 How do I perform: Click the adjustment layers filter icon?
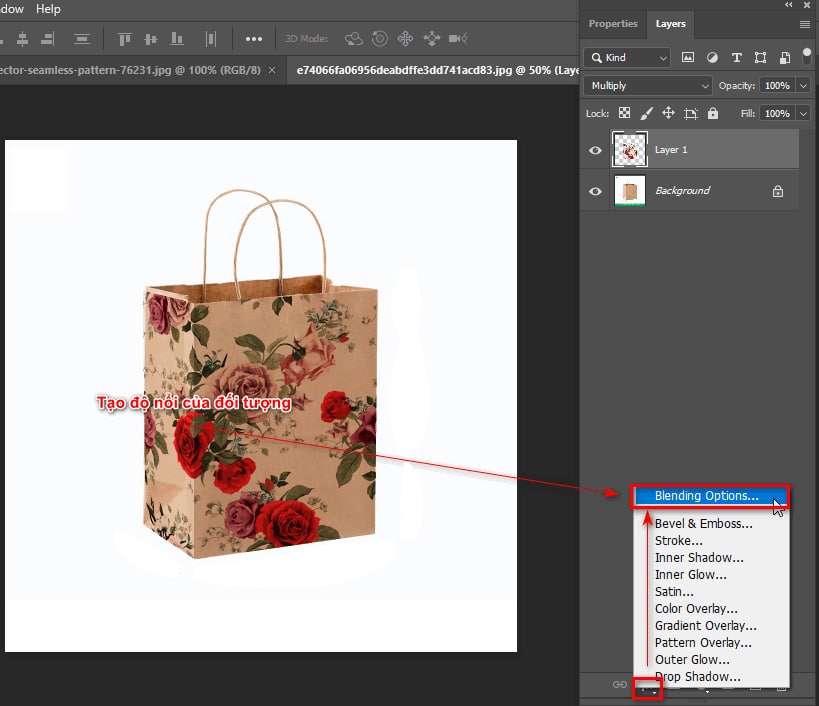[714, 58]
